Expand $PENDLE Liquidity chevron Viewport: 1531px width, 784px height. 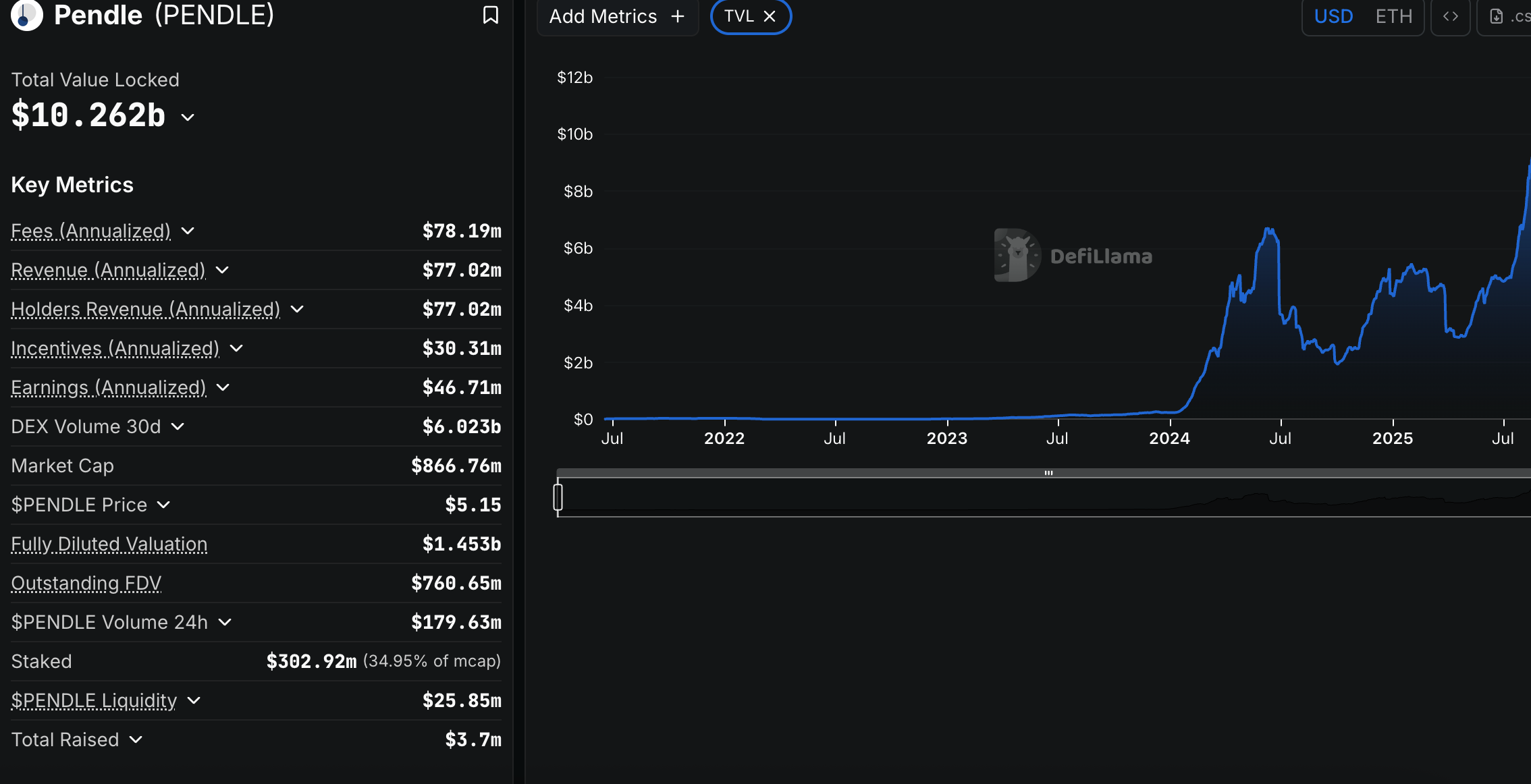point(194,701)
